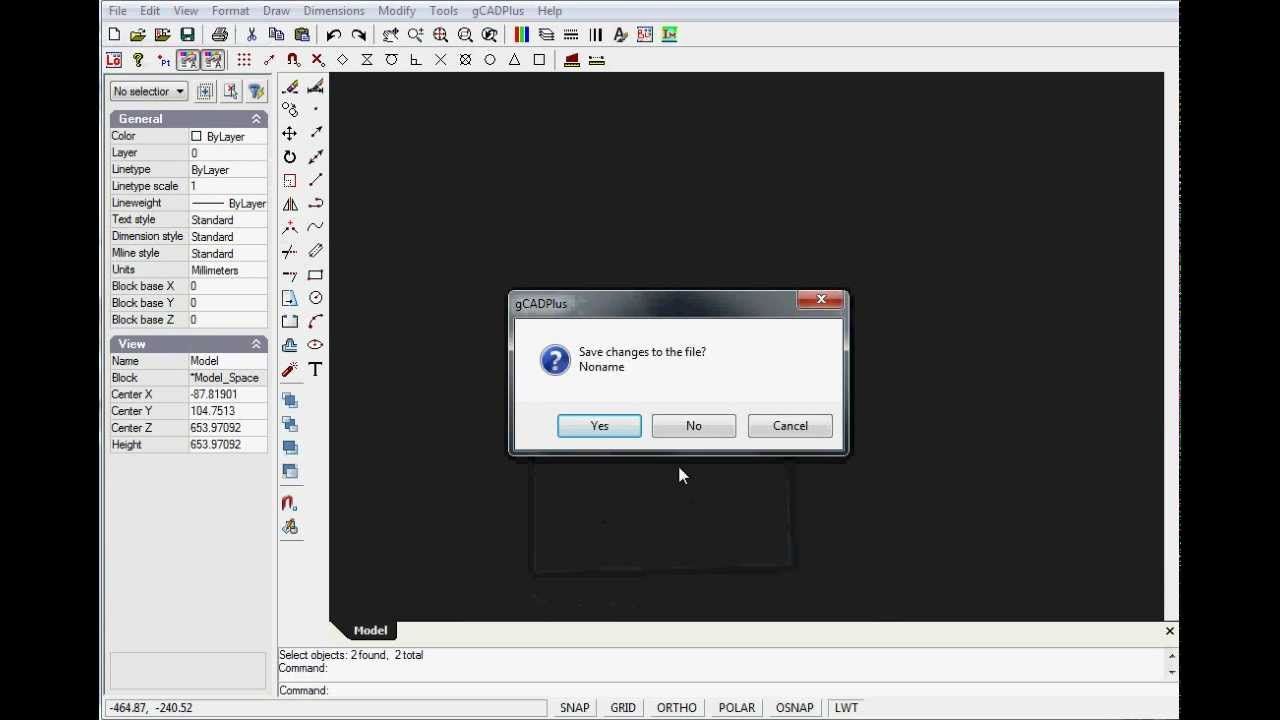This screenshot has width=1280, height=720.
Task: Toggle the Endpoint snap (square) icon
Action: [539, 60]
